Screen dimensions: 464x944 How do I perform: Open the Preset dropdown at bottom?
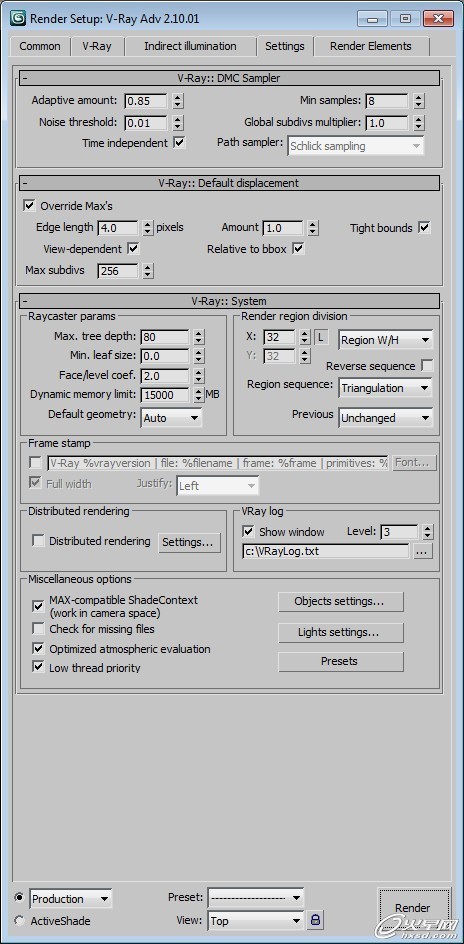point(256,898)
